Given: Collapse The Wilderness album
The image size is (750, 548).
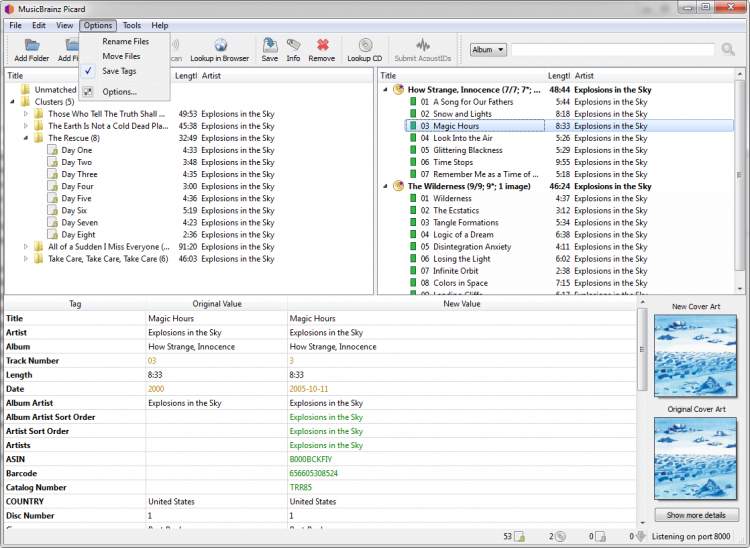Looking at the screenshot, I should coord(386,186).
